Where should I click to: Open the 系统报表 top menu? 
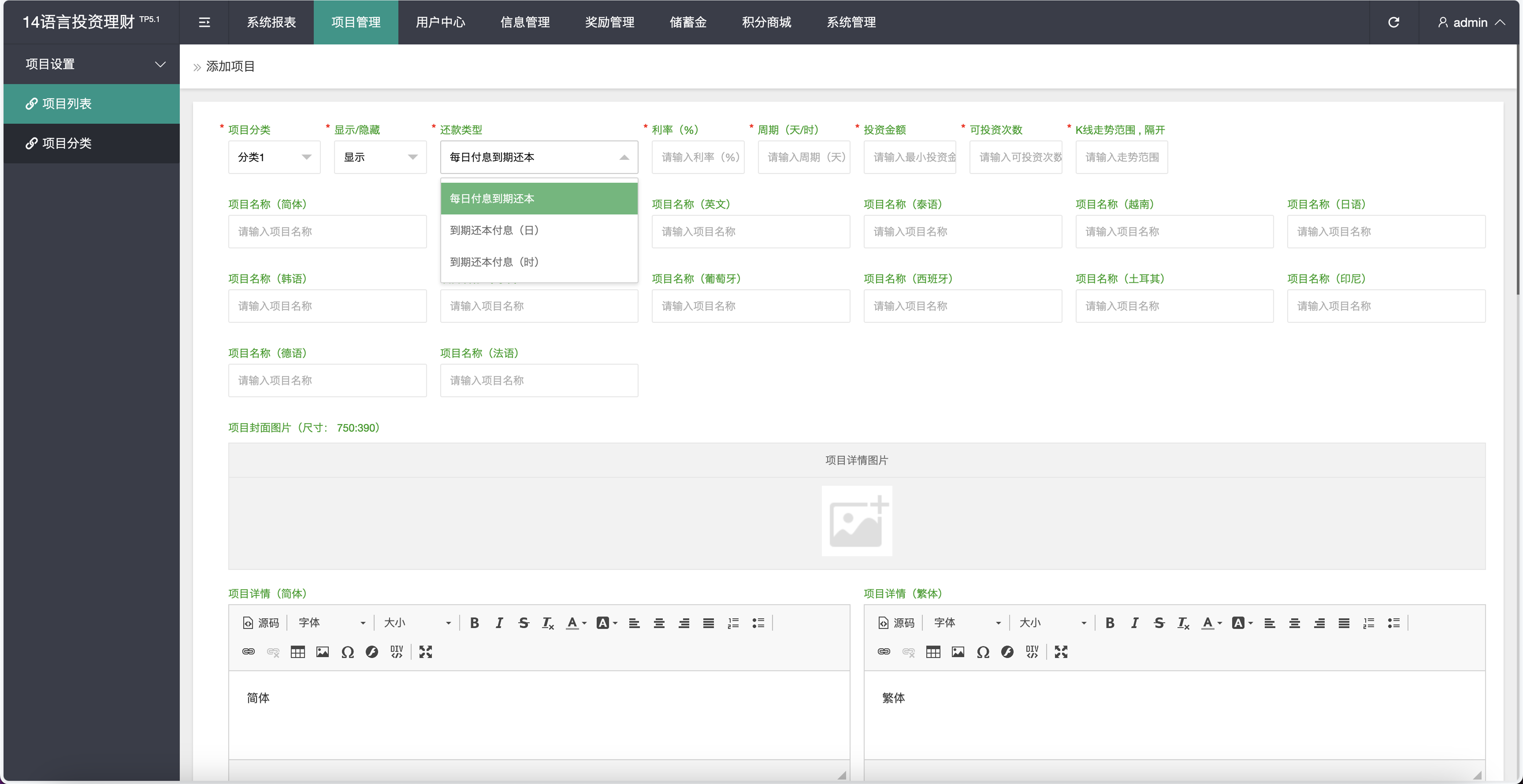pyautogui.click(x=271, y=22)
